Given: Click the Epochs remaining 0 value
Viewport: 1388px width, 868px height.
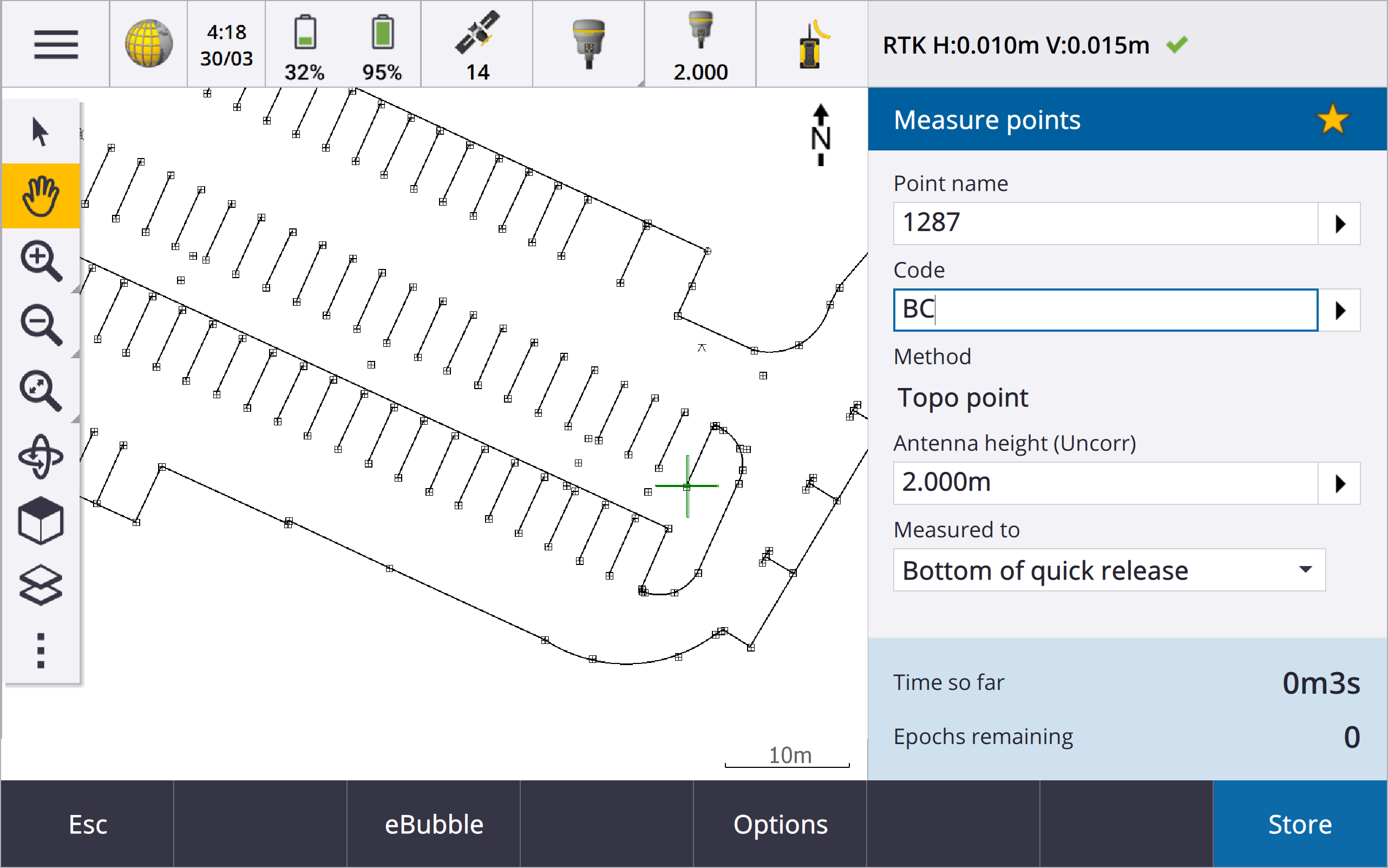Looking at the screenshot, I should [x=1351, y=737].
